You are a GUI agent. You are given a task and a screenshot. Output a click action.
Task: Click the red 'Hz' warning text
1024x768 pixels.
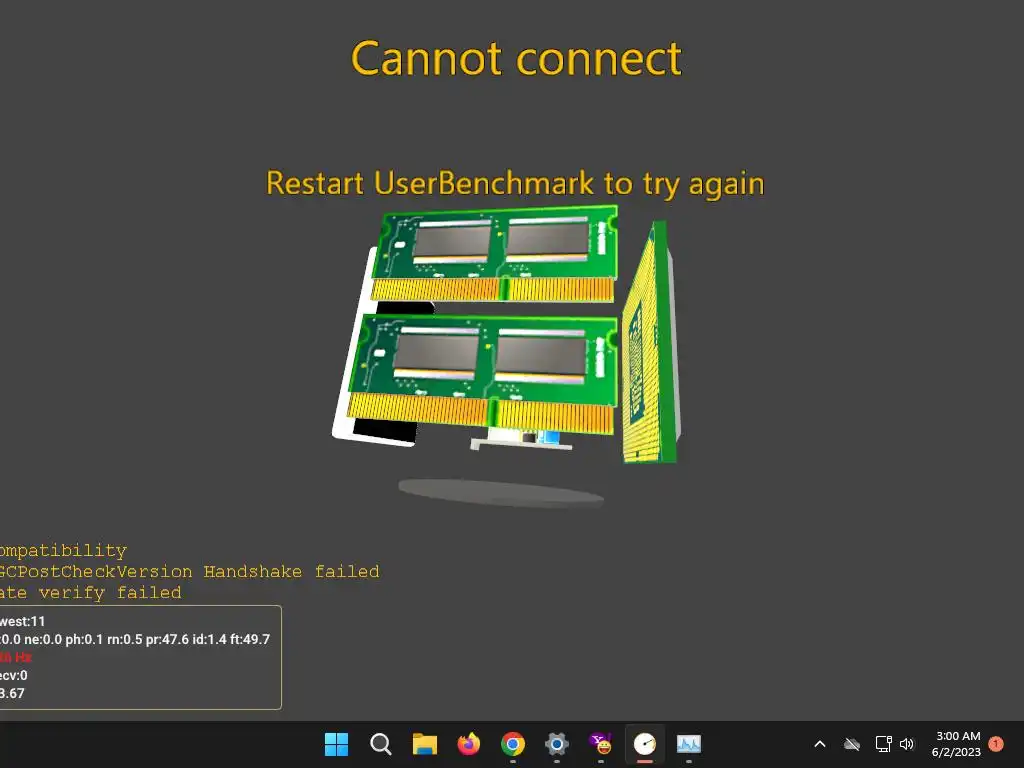pyautogui.click(x=16, y=657)
